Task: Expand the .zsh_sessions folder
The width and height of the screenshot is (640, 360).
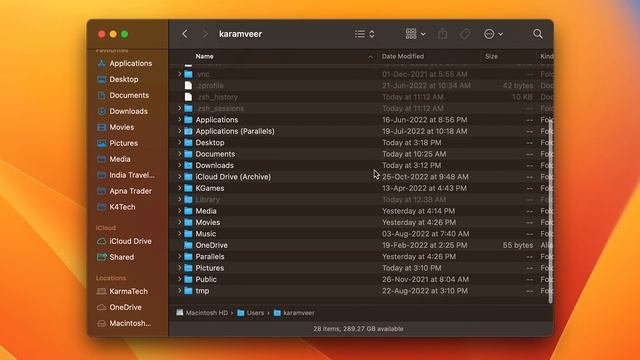Action: [x=179, y=108]
